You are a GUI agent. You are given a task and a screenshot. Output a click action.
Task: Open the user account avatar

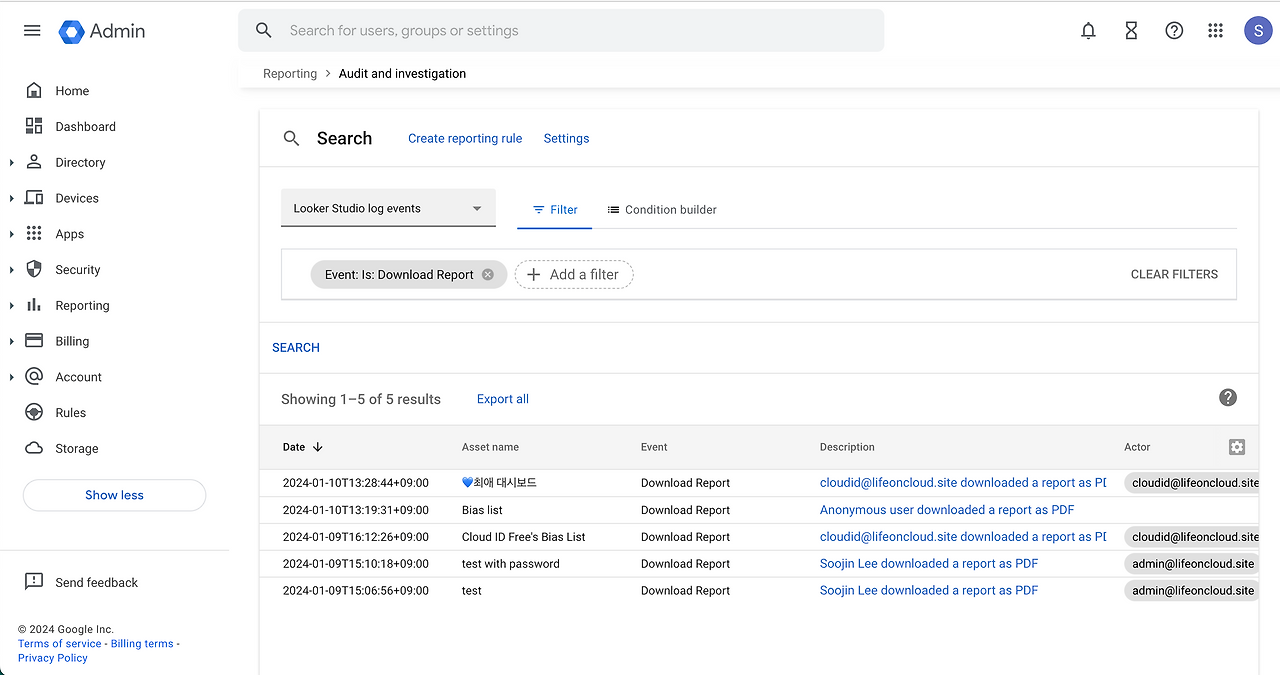pos(1257,31)
